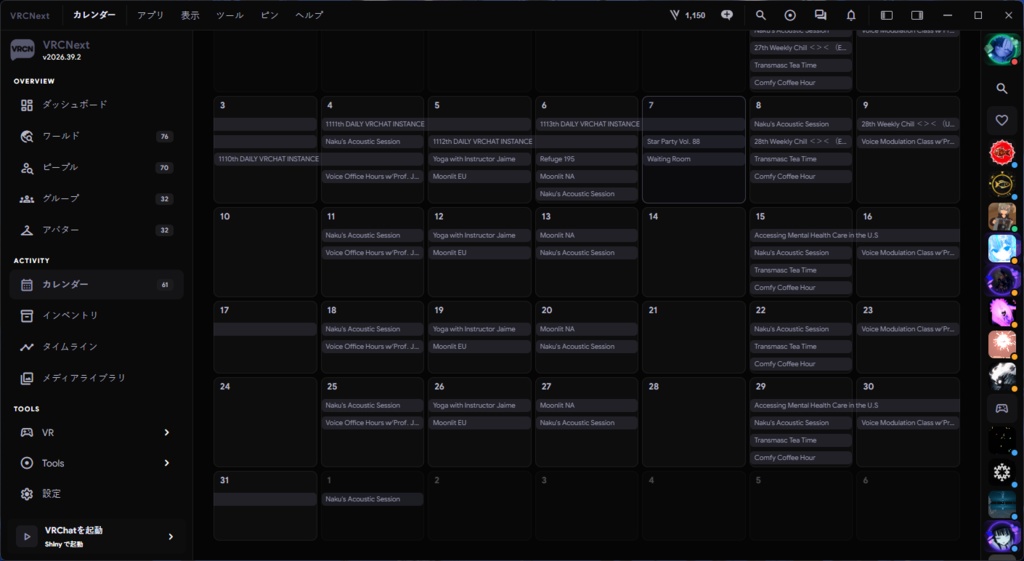Open the アプリ menu
The image size is (1024, 561).
tap(150, 15)
